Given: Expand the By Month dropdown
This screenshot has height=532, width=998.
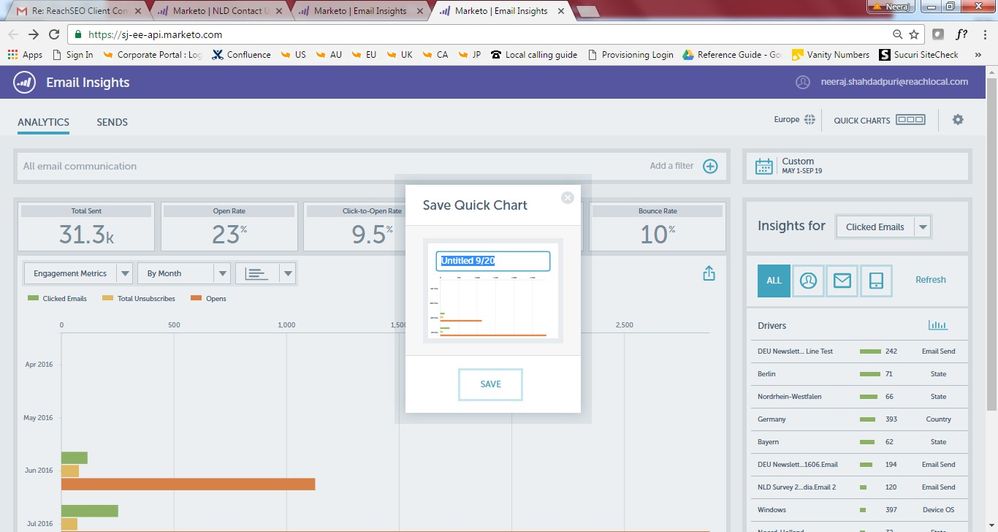Looking at the screenshot, I should coord(185,273).
